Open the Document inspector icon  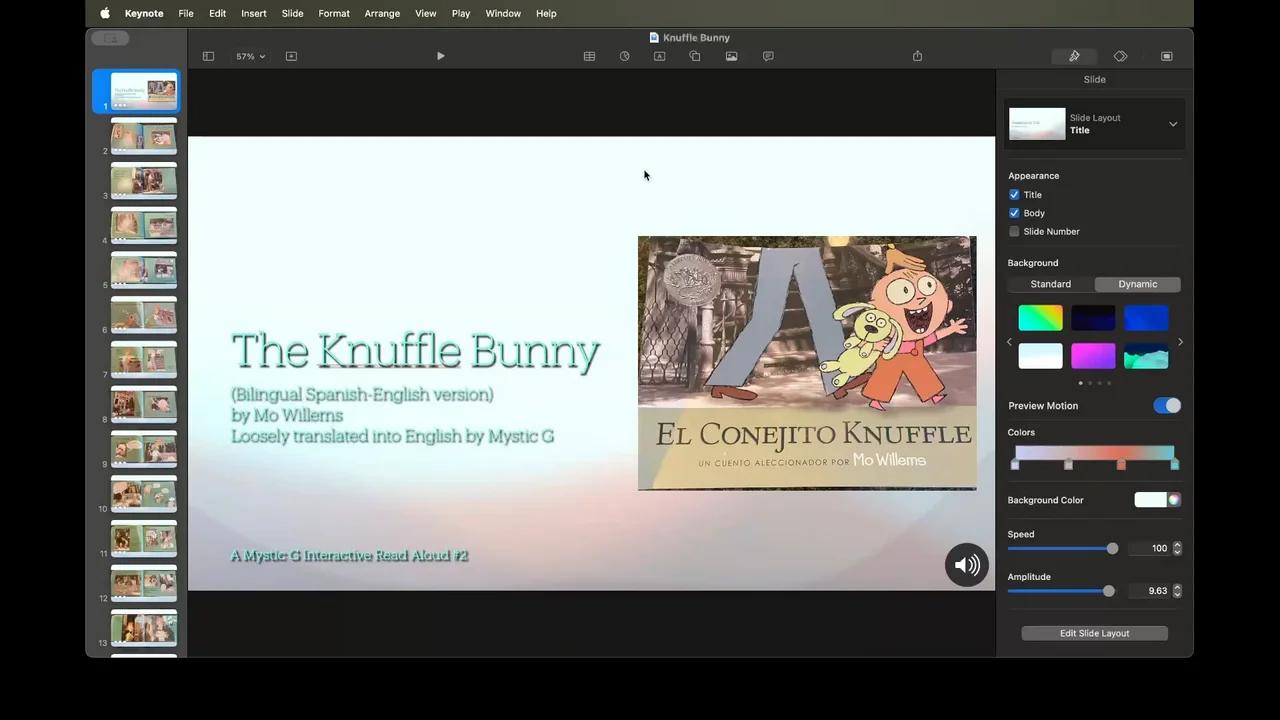[1166, 56]
